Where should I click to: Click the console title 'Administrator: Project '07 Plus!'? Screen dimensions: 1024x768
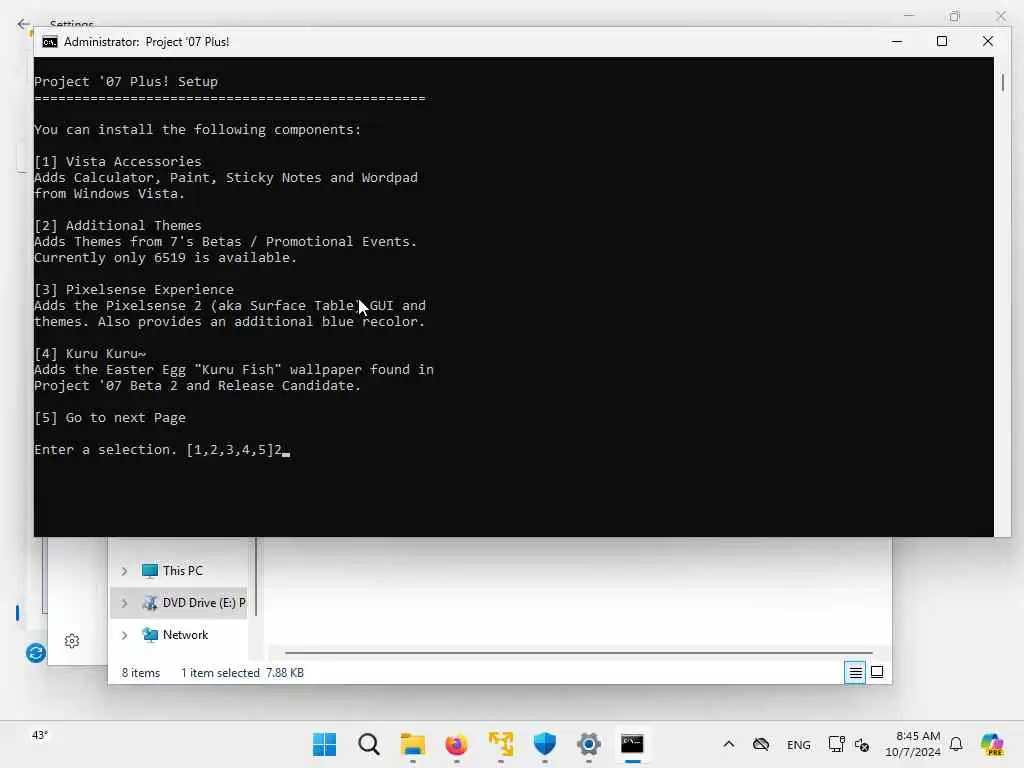[146, 42]
